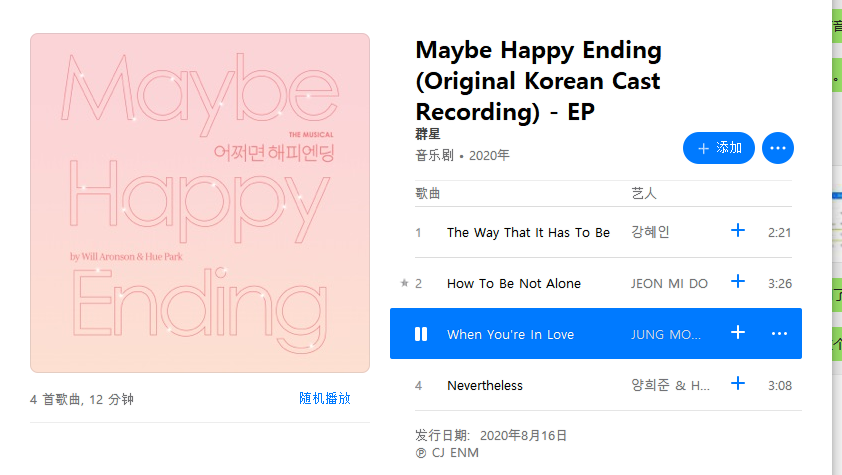The image size is (842, 475).
Task: Select Maybe Happy Ending album cover artwork
Action: (x=200, y=203)
